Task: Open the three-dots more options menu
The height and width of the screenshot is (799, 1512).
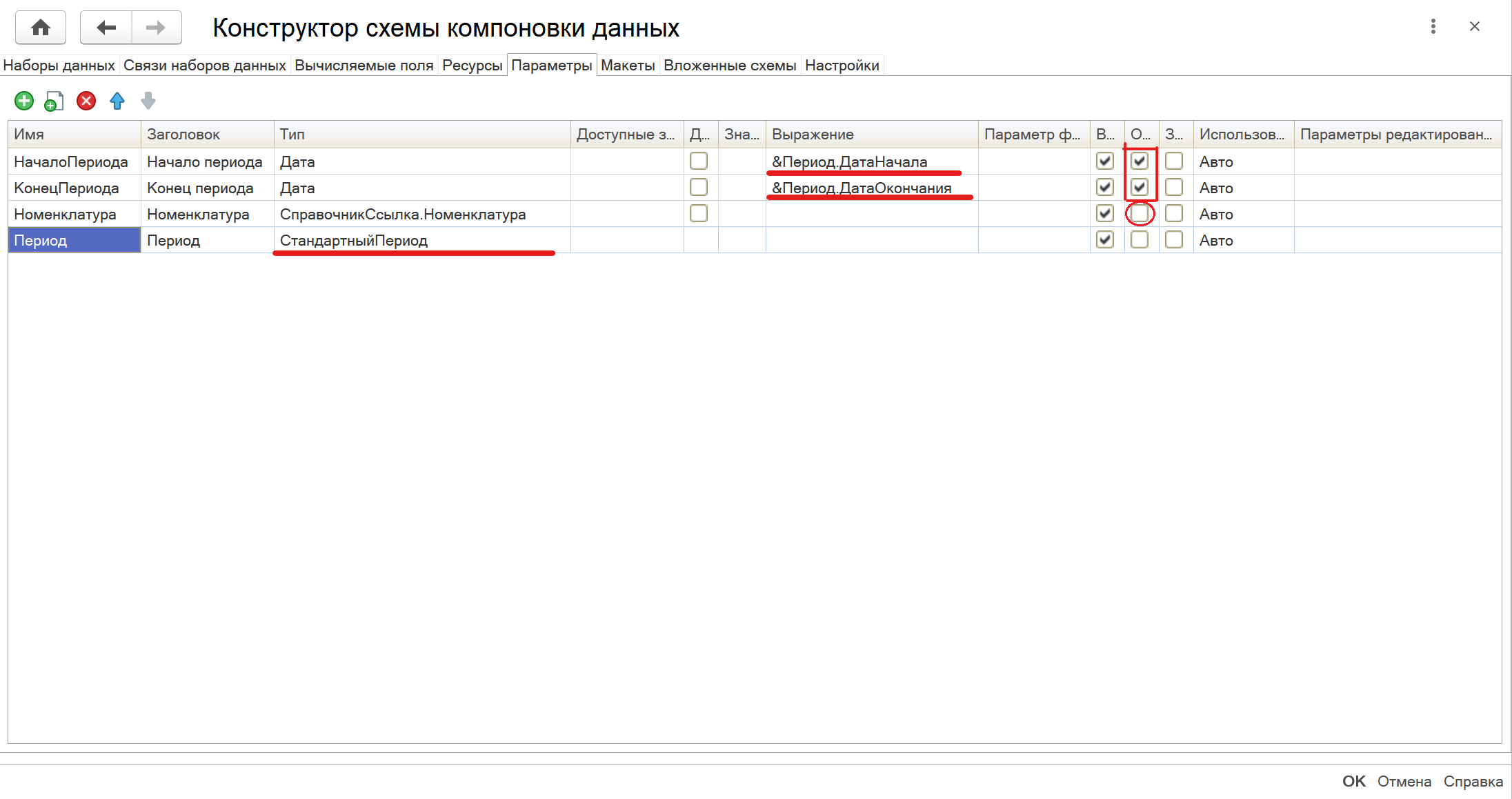Action: tap(1433, 26)
